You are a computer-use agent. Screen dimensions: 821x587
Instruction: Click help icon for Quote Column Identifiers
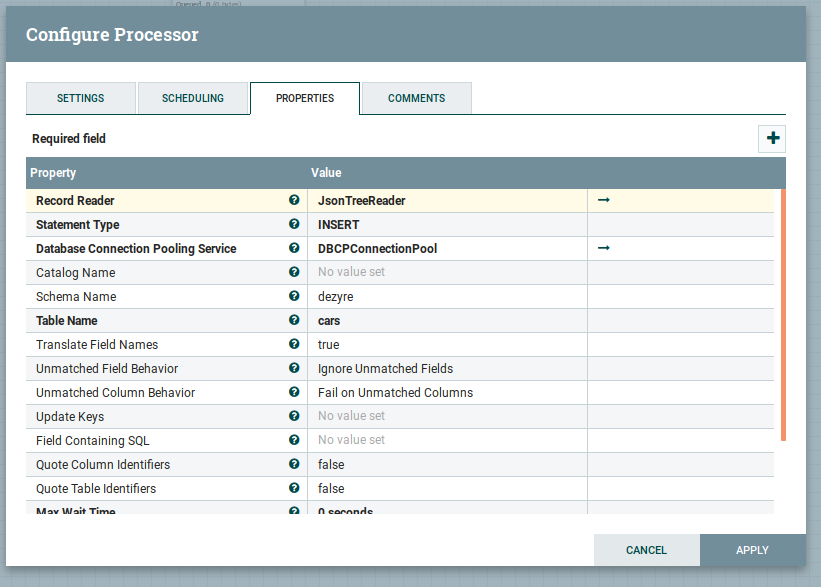click(294, 465)
